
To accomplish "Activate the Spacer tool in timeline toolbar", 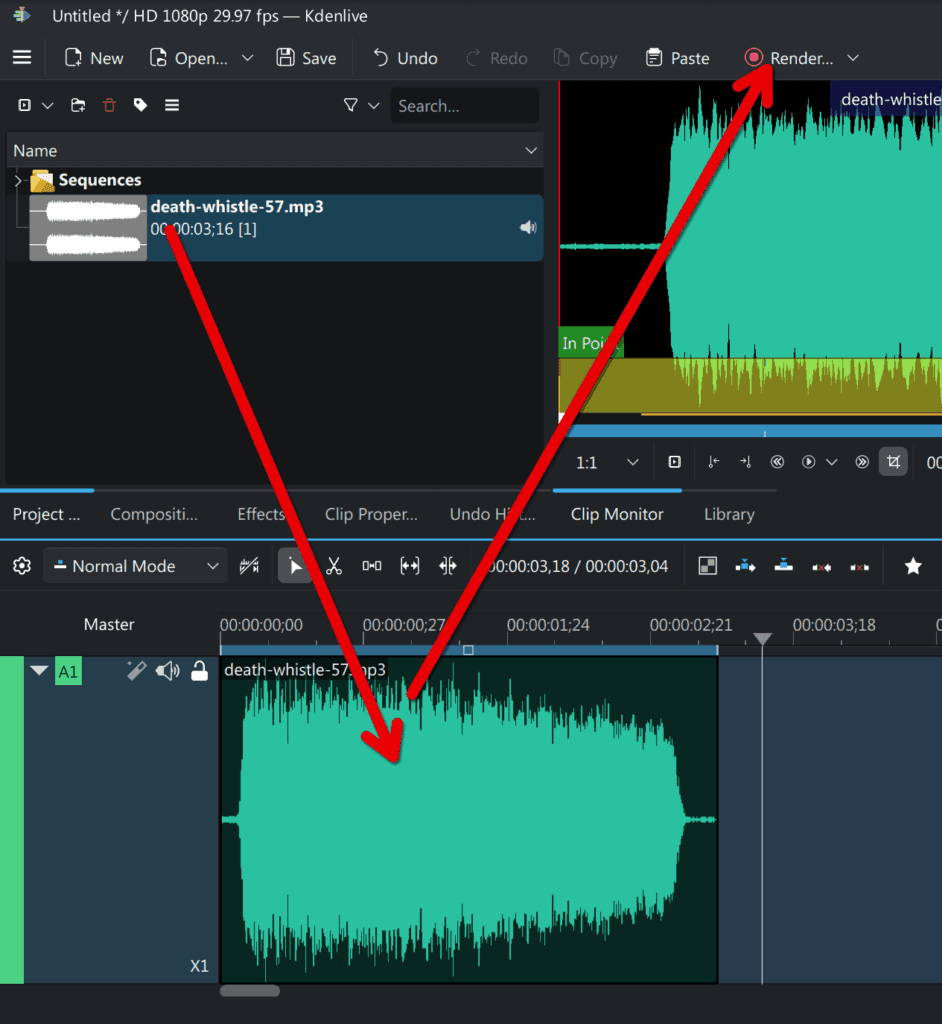I will click(x=371, y=566).
